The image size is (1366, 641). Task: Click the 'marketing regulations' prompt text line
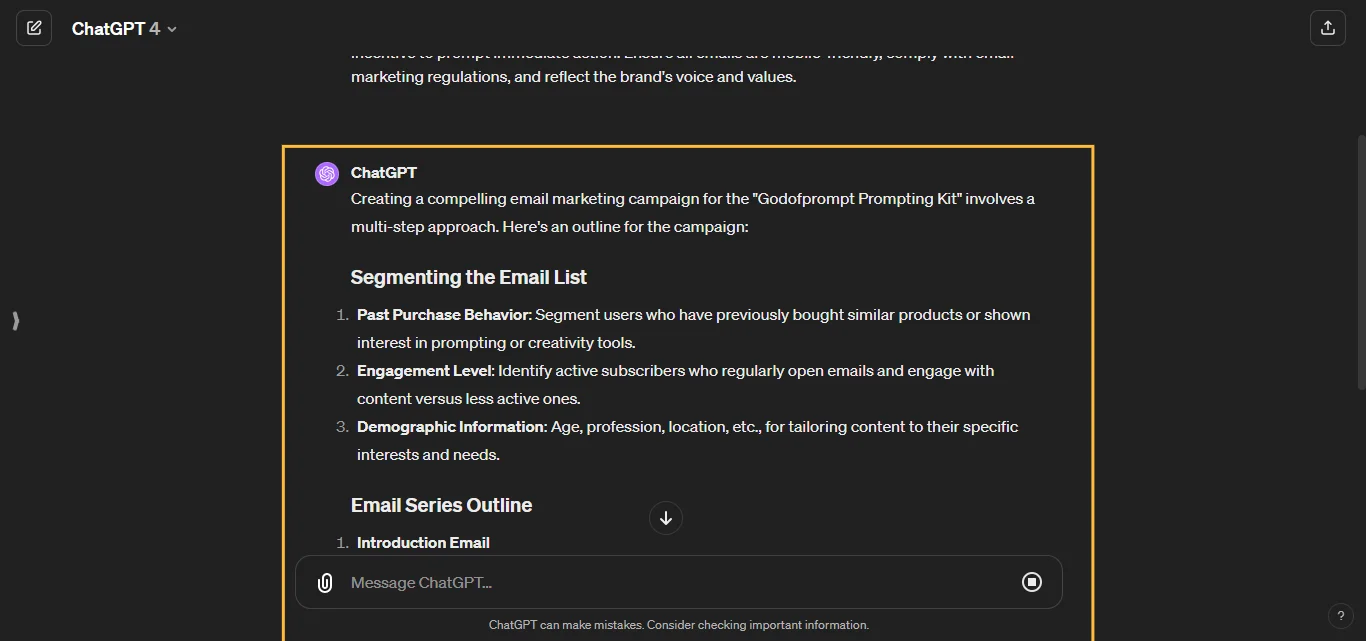click(x=573, y=76)
